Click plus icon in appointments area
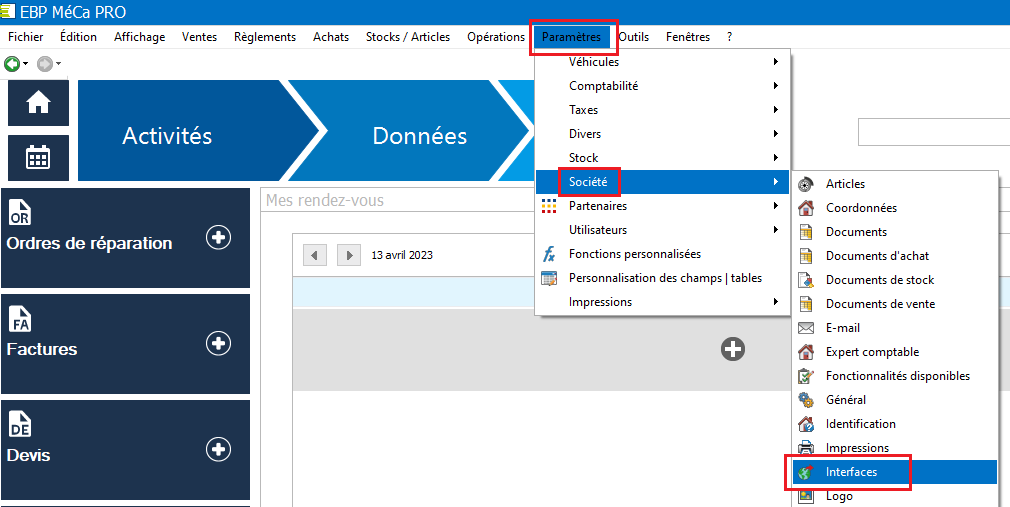This screenshot has width=1010, height=507. [733, 349]
